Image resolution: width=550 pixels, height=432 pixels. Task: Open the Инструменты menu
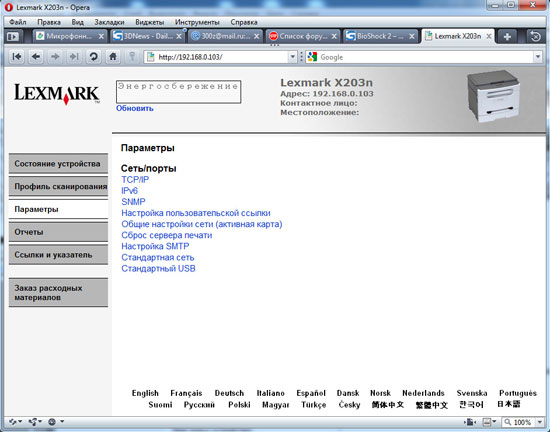coord(197,22)
